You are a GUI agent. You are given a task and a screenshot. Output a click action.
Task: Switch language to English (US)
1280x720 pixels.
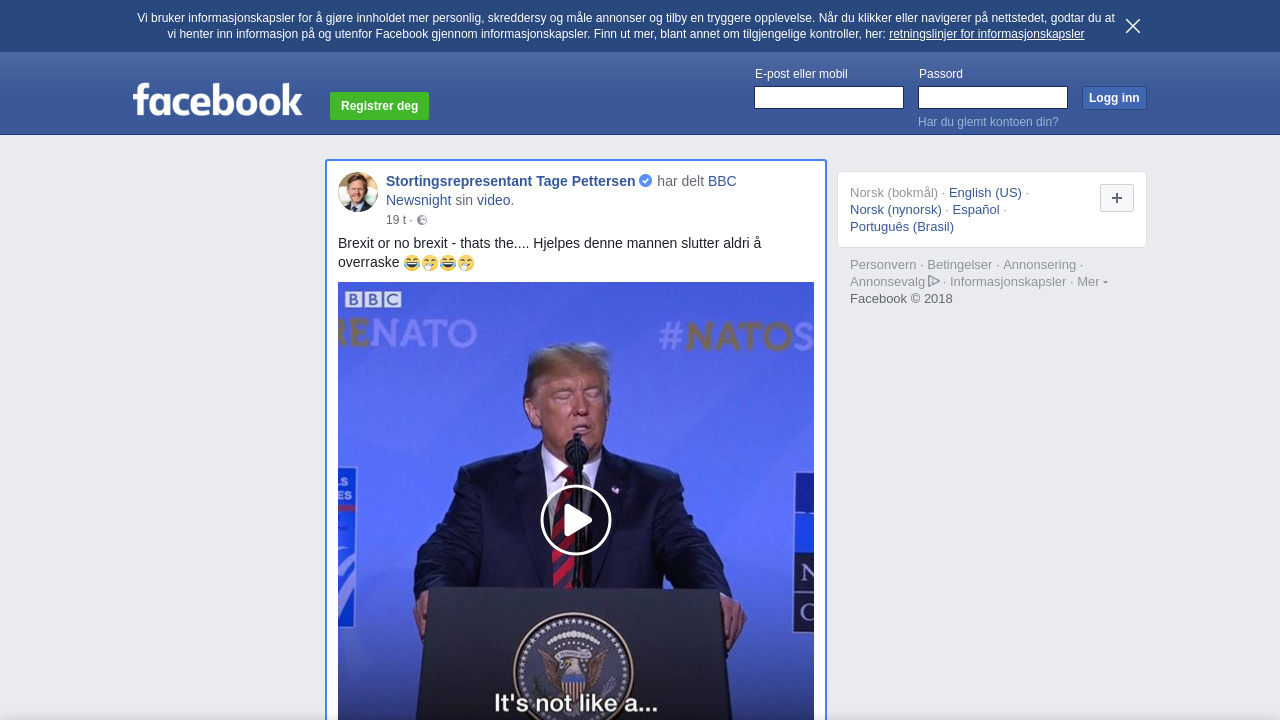[x=985, y=193]
